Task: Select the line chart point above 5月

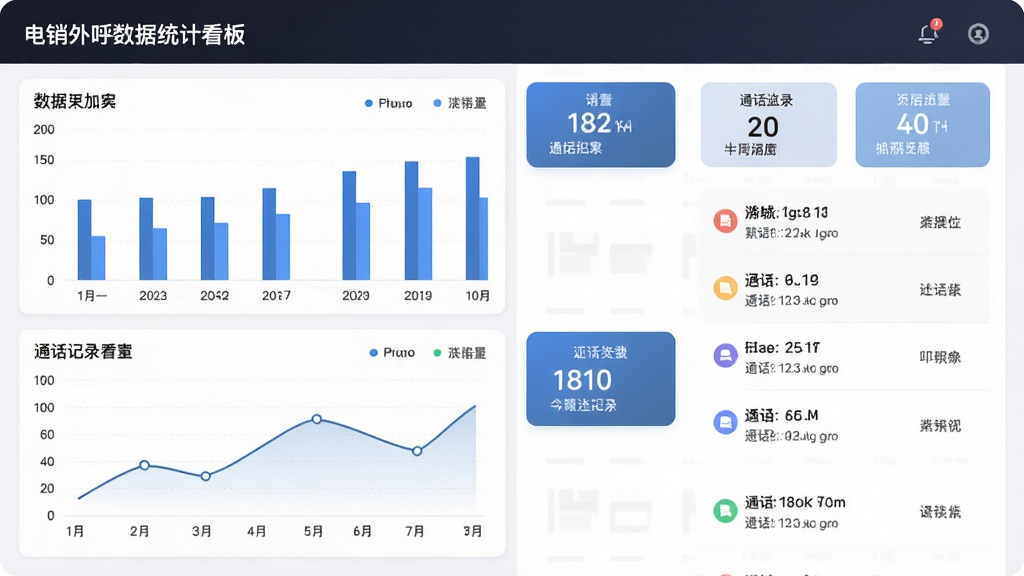Action: (x=317, y=419)
